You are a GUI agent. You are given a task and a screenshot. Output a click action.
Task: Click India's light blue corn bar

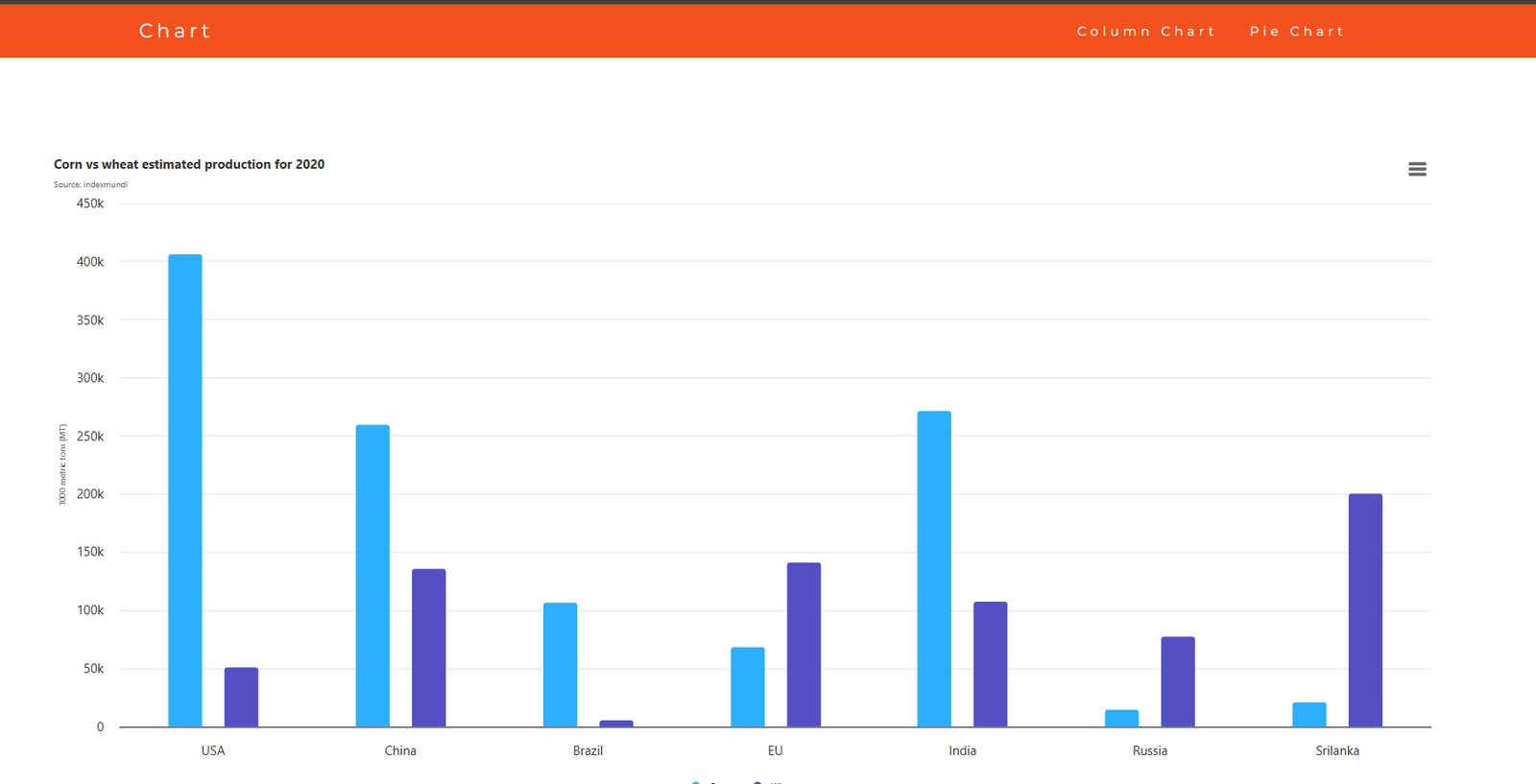click(x=934, y=568)
